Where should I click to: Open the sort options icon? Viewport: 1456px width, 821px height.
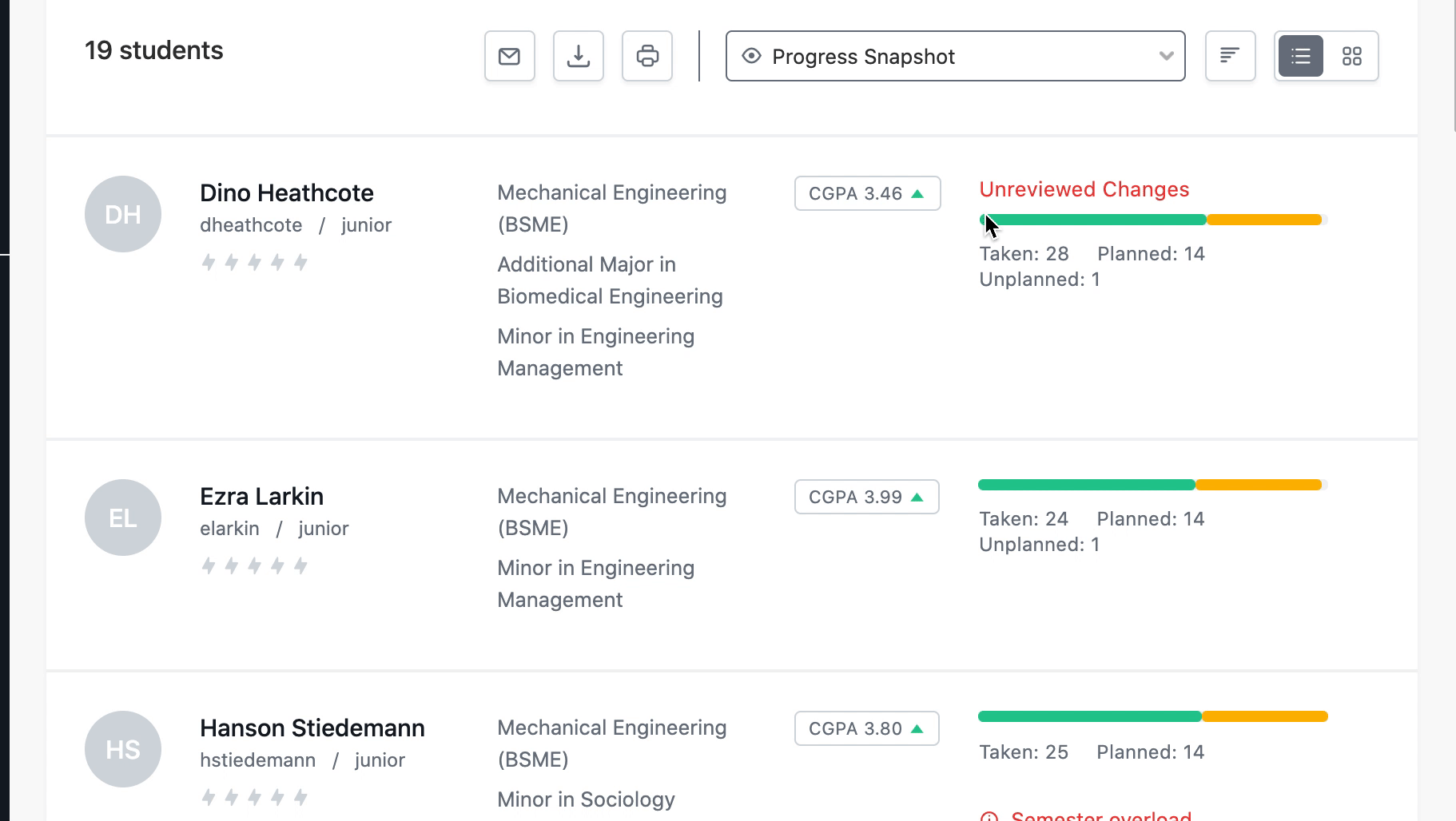(1230, 56)
